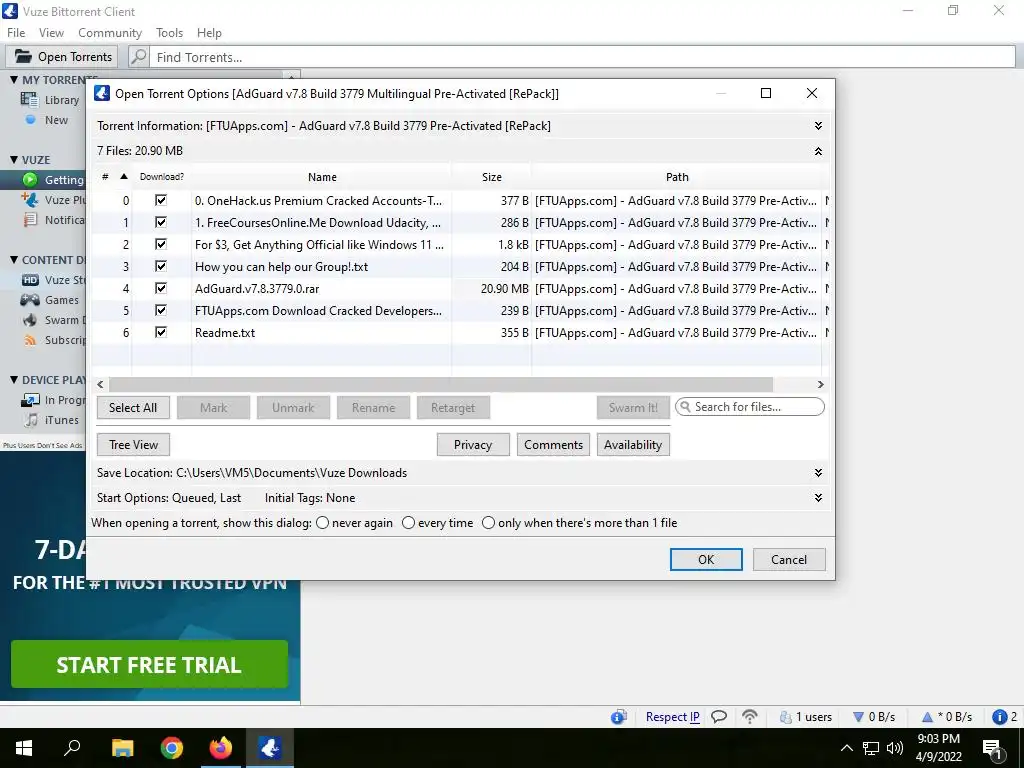Open the Windows Start menu

(x=24, y=748)
